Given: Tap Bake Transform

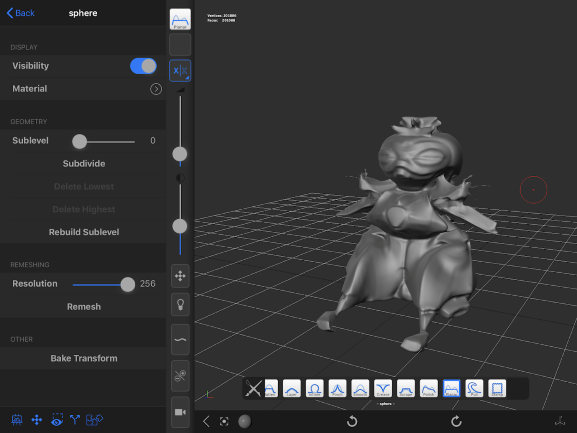Looking at the screenshot, I should [x=84, y=359].
